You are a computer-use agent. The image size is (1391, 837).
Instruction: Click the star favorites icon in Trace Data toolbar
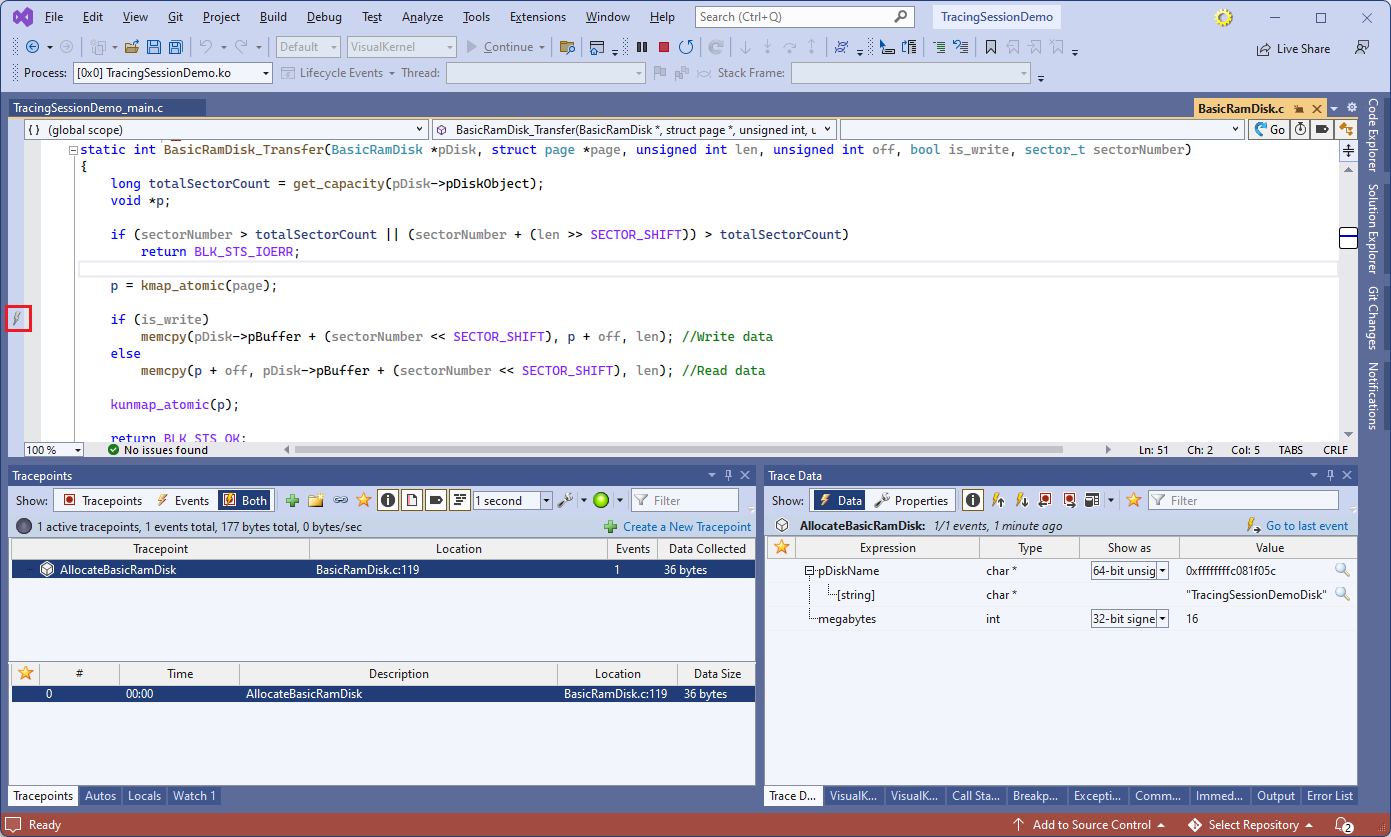coord(1133,500)
